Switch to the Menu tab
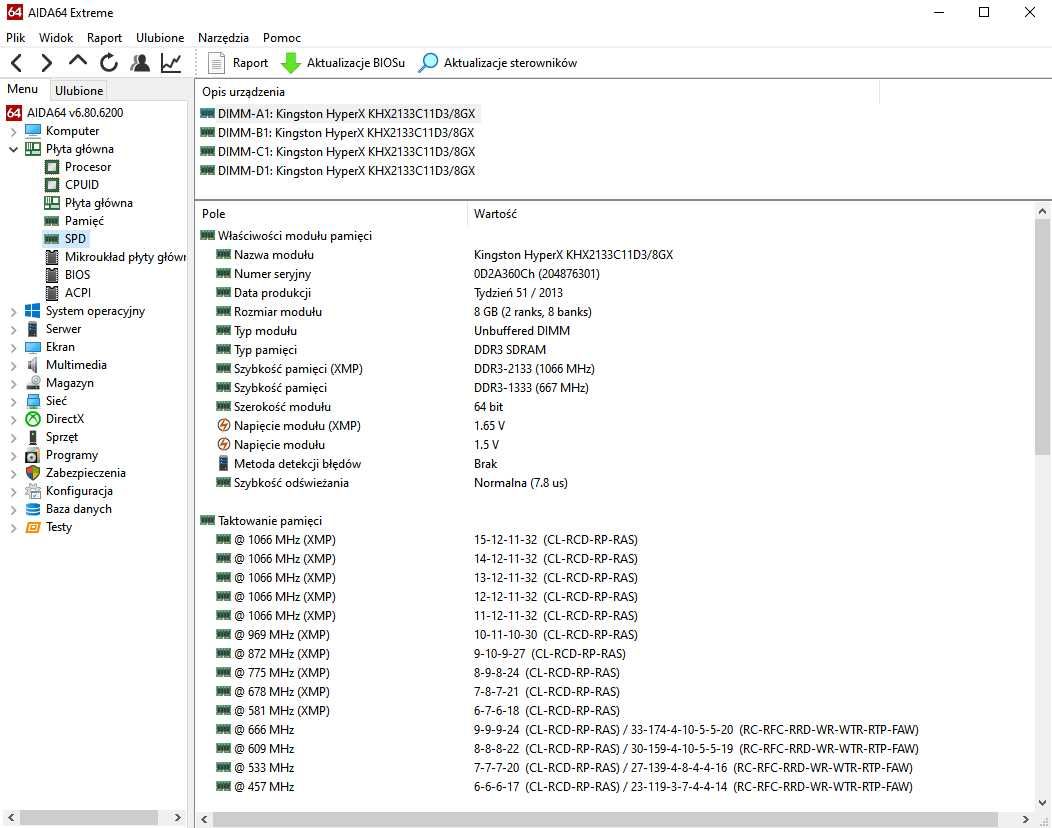Screen dimensions: 1052x828 click(x=23, y=89)
